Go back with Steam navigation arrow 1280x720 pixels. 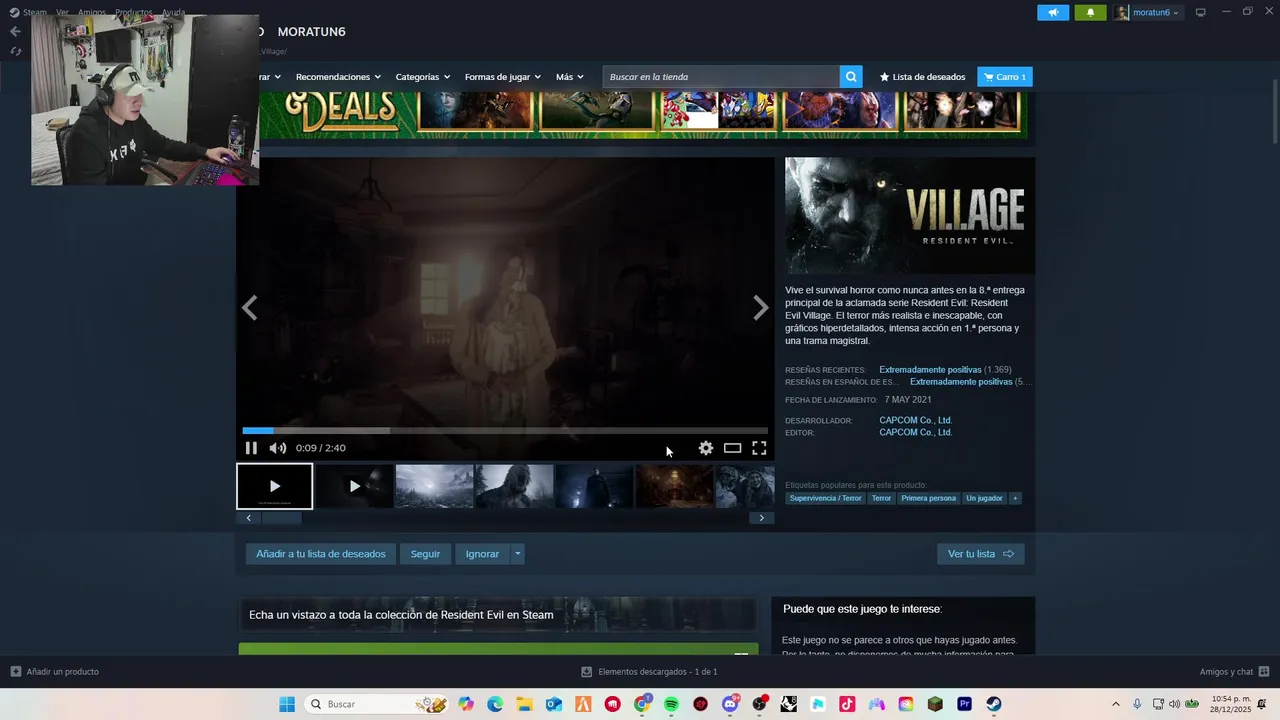[x=15, y=31]
